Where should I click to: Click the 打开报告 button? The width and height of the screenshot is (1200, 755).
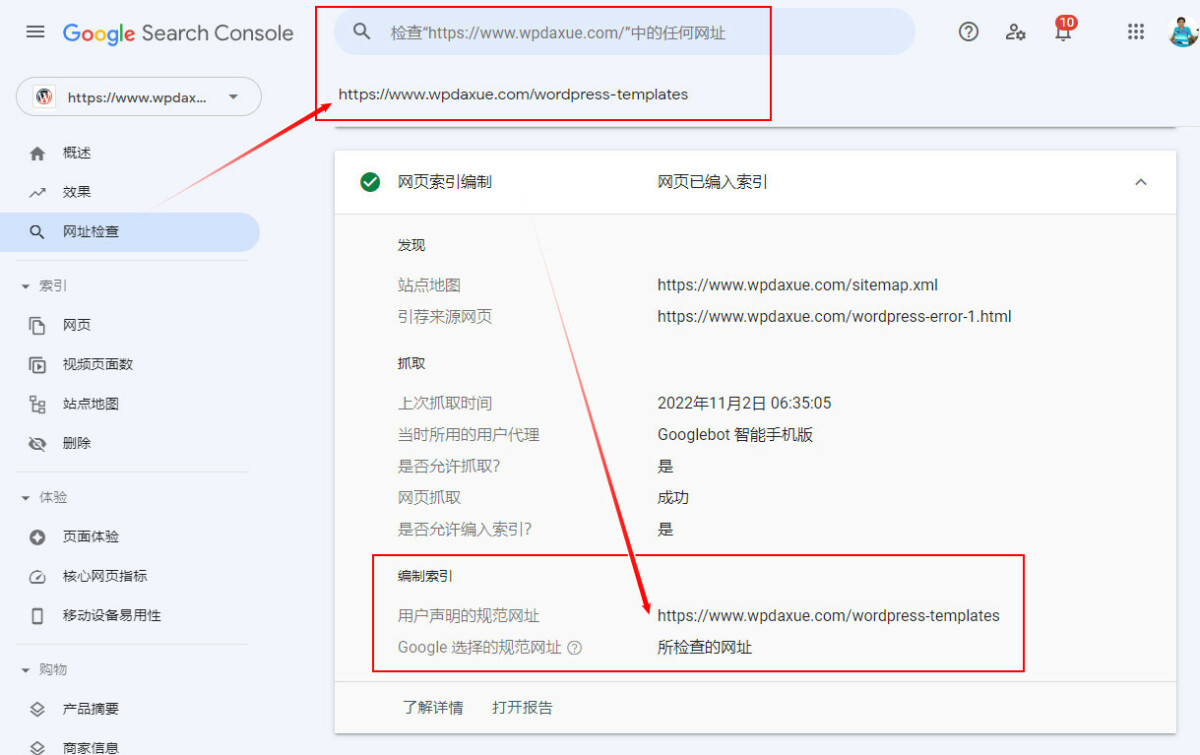click(x=522, y=708)
